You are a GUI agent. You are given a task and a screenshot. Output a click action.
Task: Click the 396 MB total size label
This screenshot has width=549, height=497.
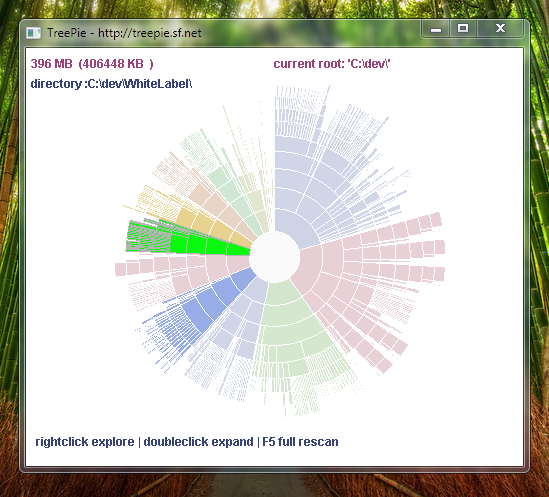92,64
